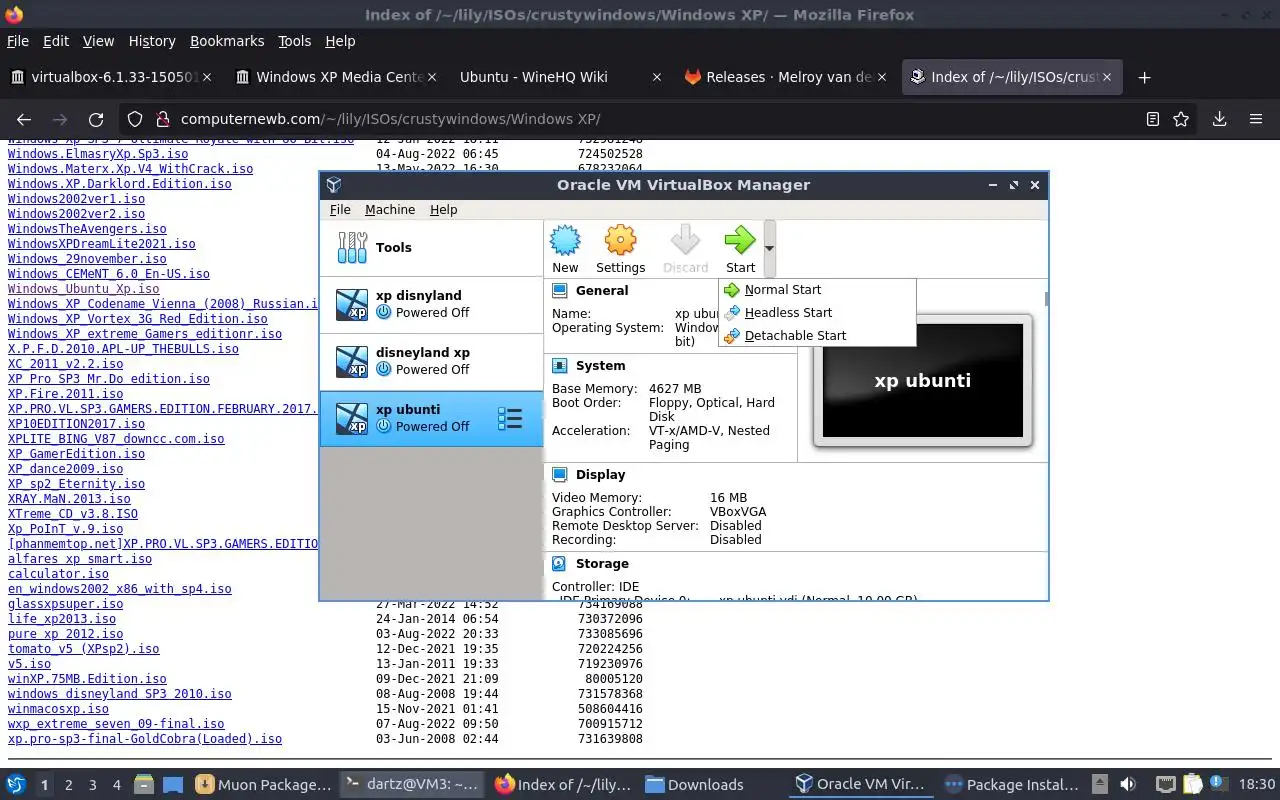Image resolution: width=1280 pixels, height=800 pixels.
Task: Open calculator.iso link
Action: [58, 574]
